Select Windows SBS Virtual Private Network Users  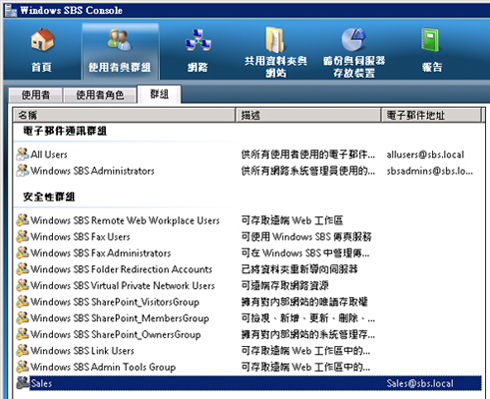point(248,286)
